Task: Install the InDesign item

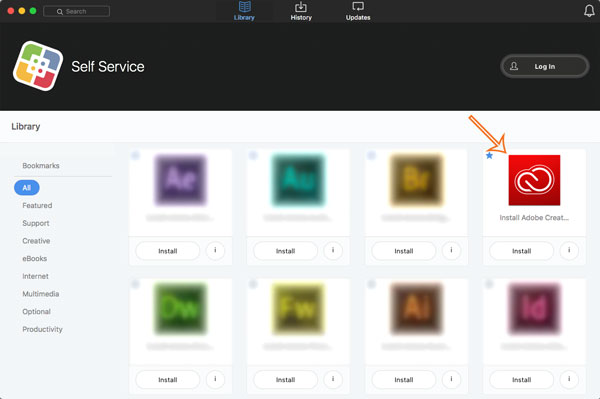Action: point(522,379)
